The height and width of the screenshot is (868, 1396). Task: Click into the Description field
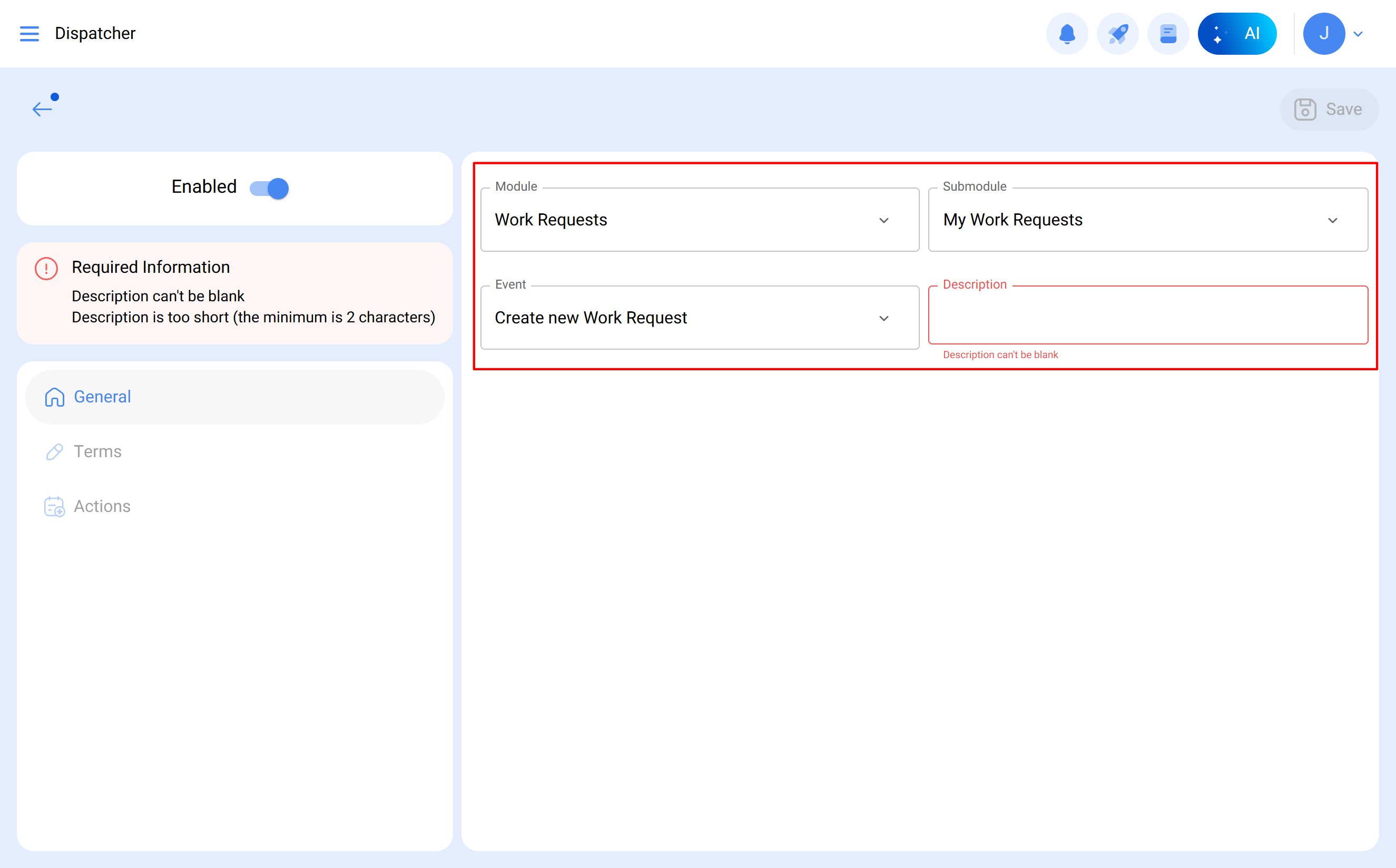coord(1147,315)
